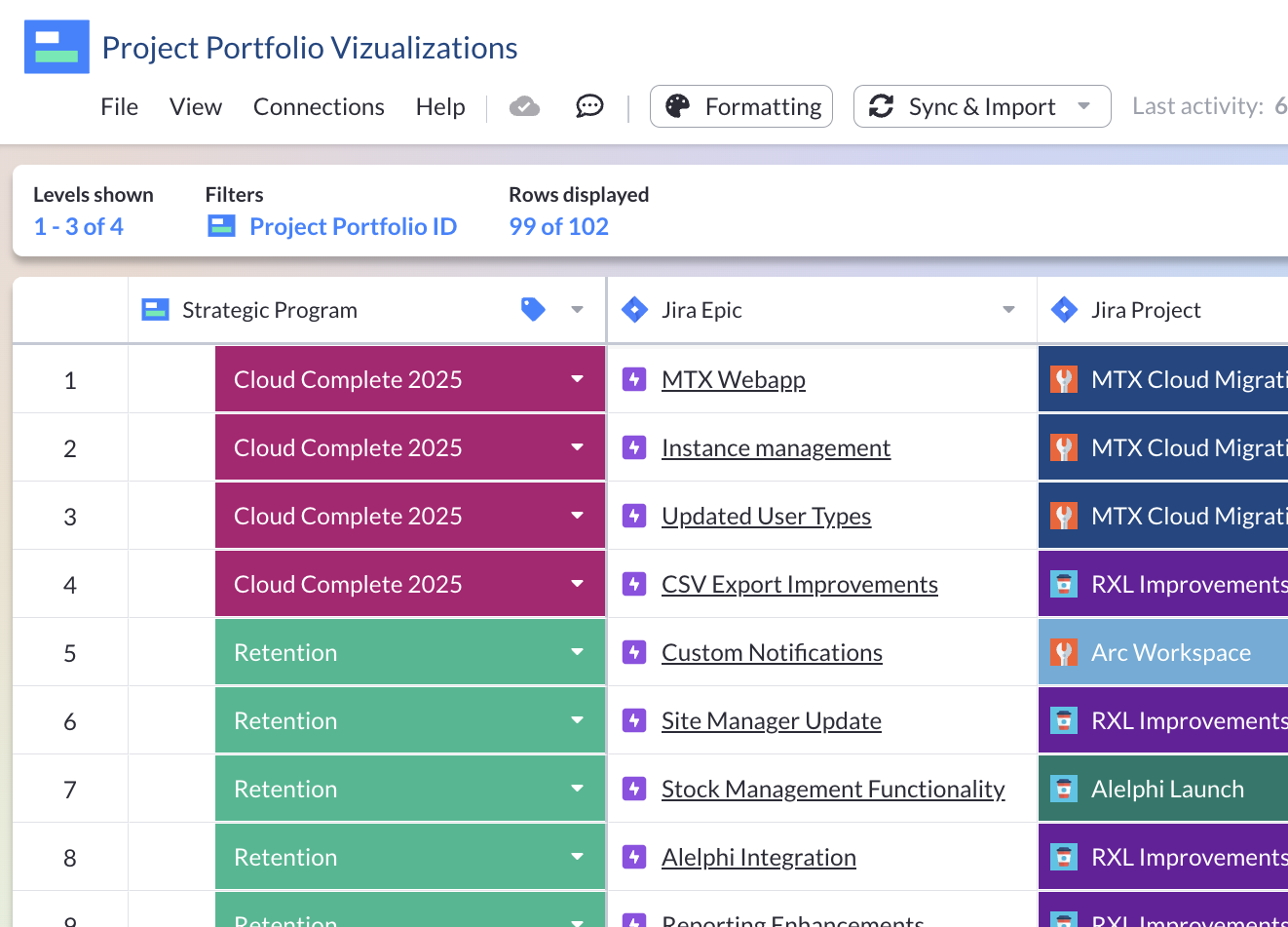Open the Instance management epic link
Viewport: 1288px width, 927px height.
776,447
